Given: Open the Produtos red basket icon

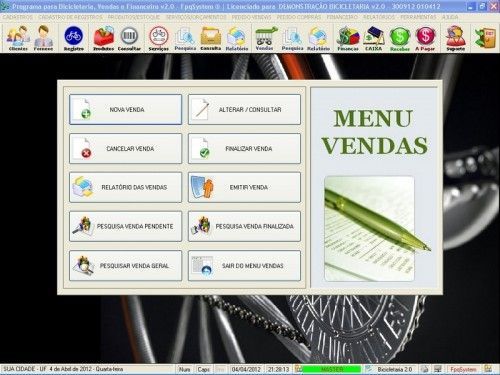Looking at the screenshot, I should (x=104, y=38).
